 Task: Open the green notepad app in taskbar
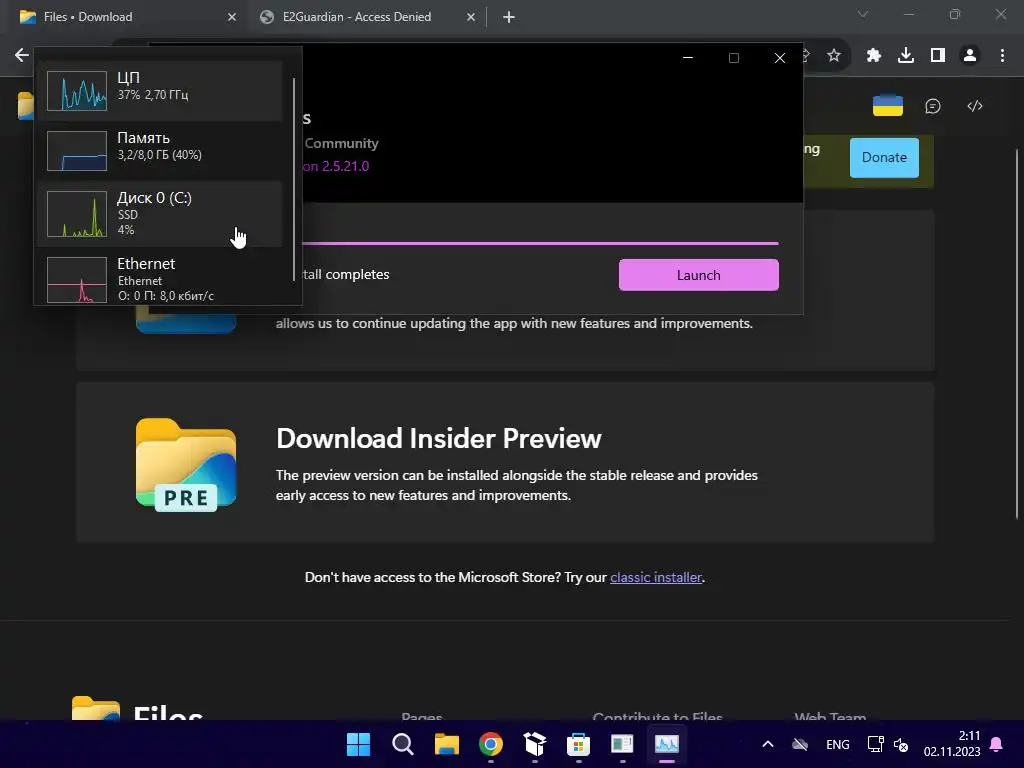(622, 744)
